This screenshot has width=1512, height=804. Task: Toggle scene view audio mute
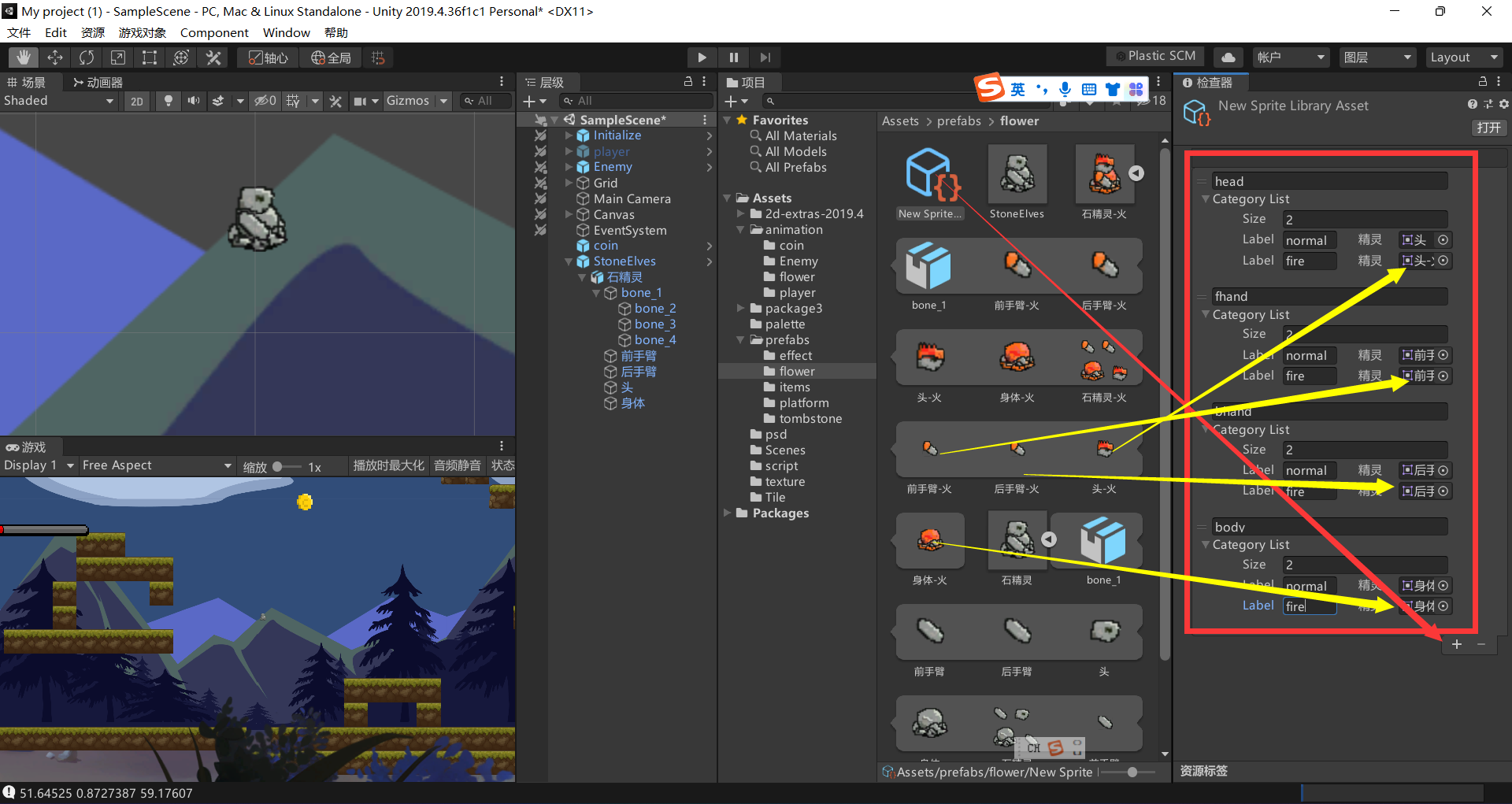coord(193,101)
